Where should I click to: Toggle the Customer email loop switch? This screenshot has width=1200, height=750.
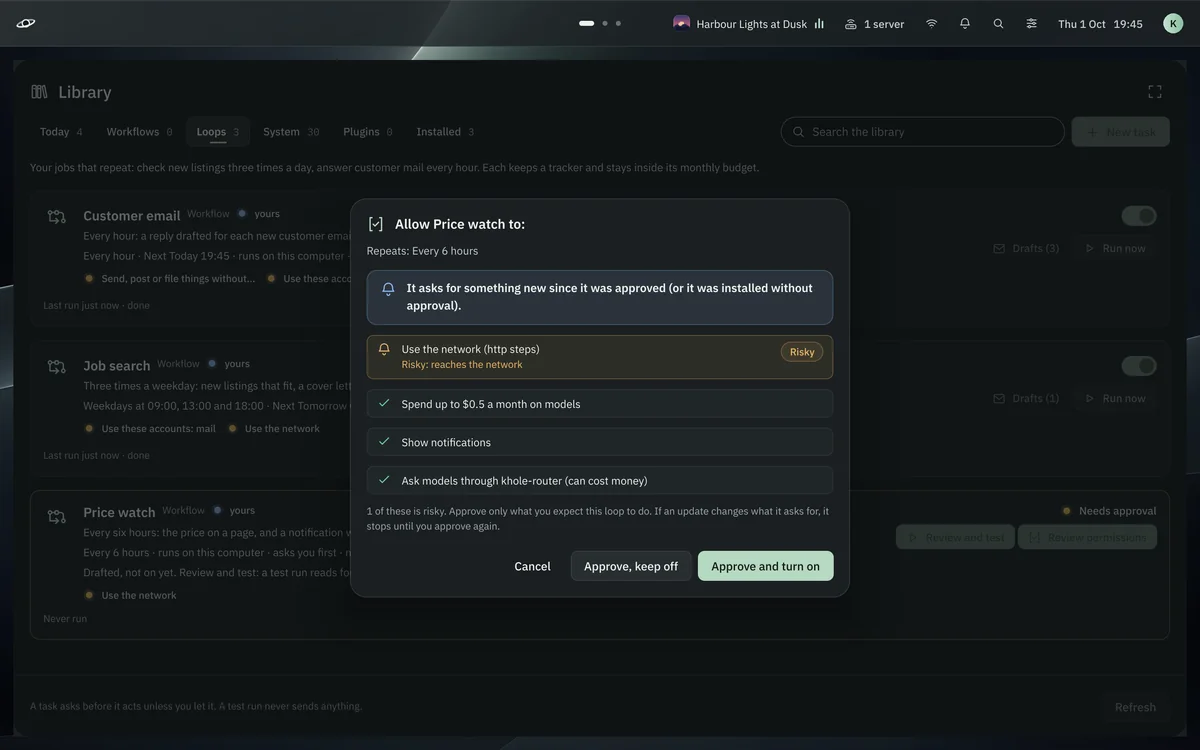(1139, 216)
